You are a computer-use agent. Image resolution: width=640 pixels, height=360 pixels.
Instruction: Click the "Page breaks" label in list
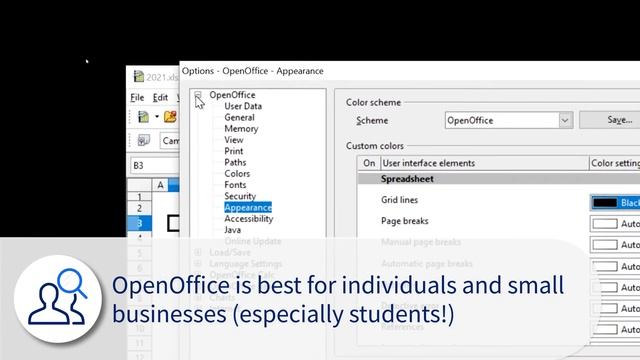click(x=404, y=221)
